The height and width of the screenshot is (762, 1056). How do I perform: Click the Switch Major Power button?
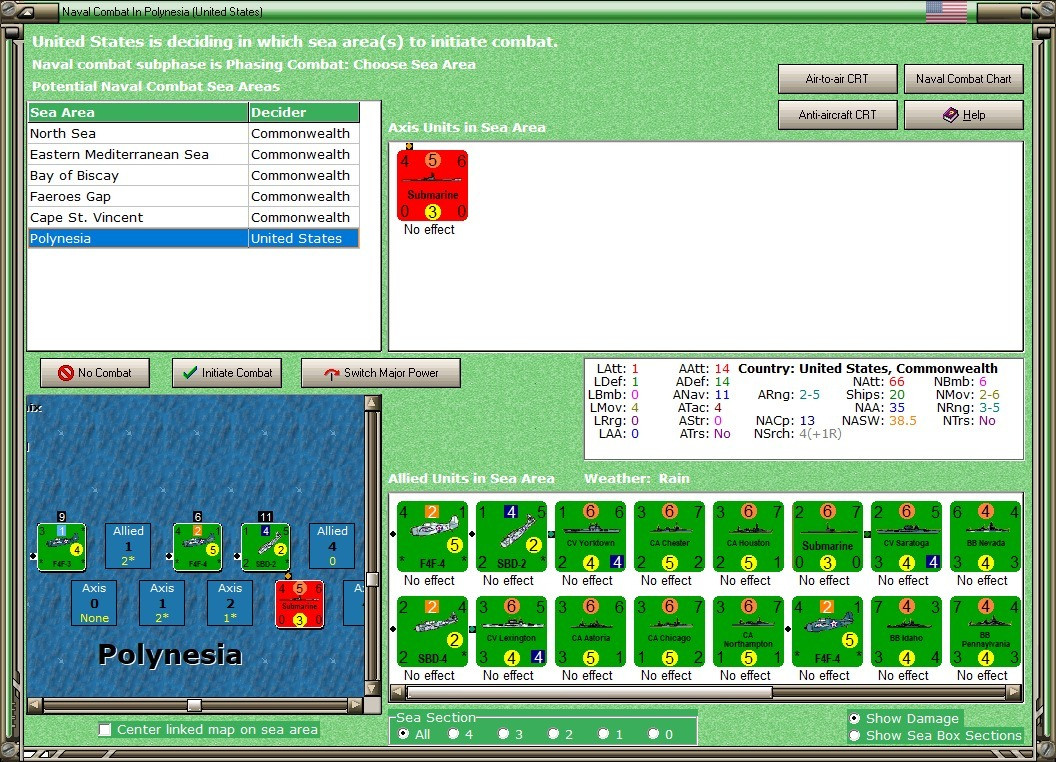pyautogui.click(x=381, y=373)
